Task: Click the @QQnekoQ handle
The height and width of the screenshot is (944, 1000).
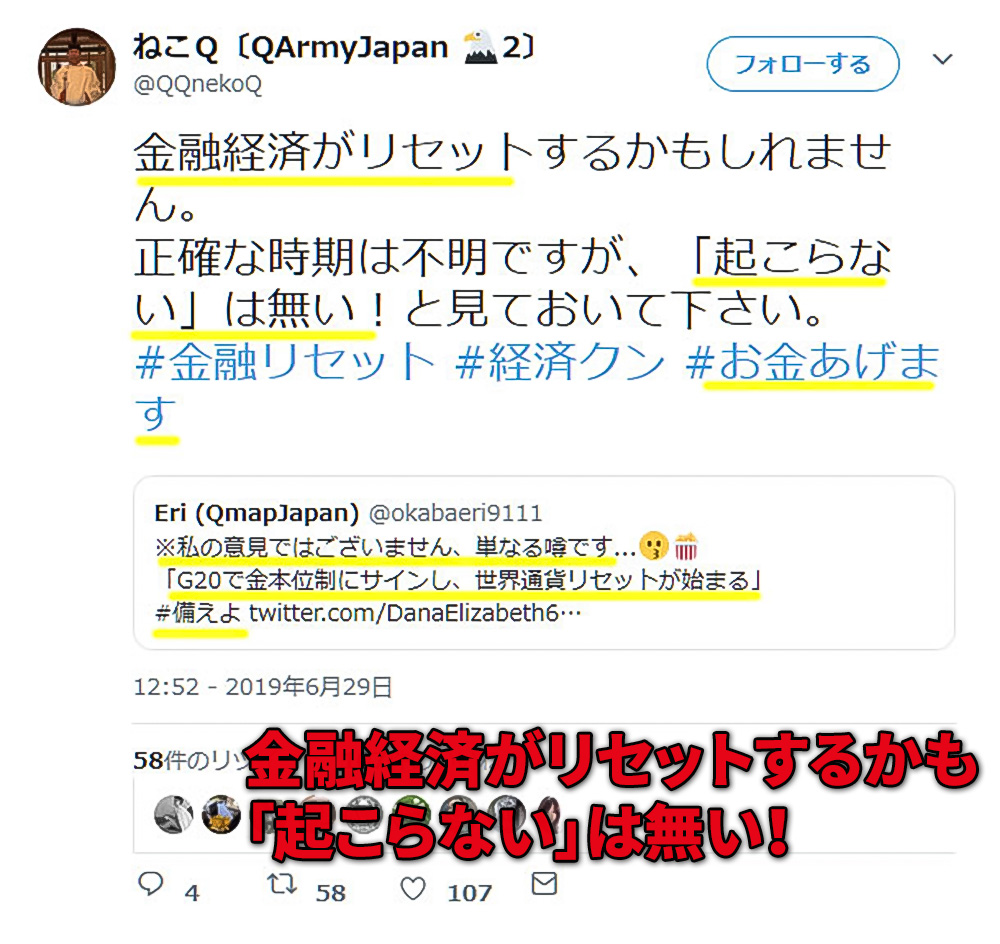Action: (x=198, y=84)
